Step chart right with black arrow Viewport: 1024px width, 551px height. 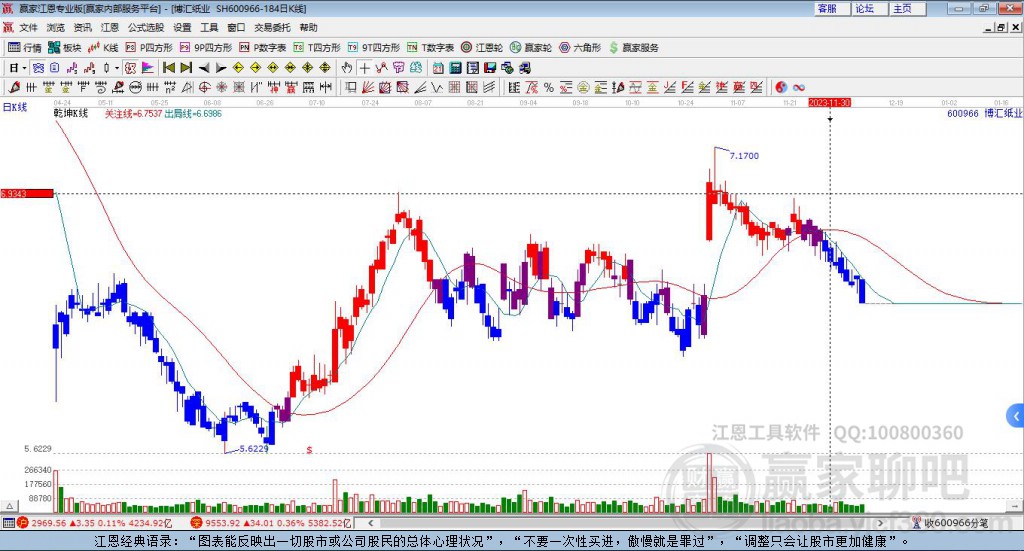pos(221,68)
